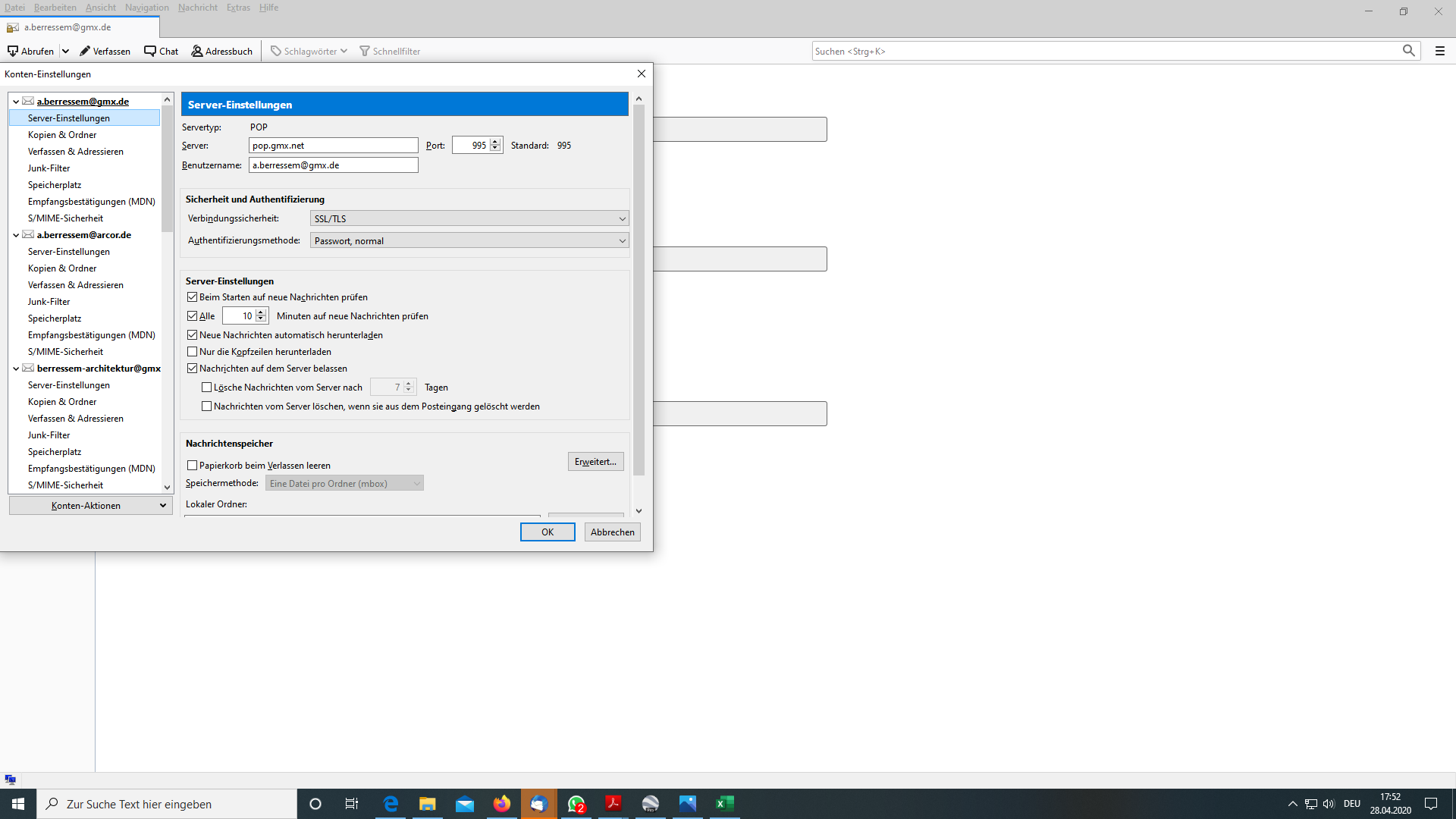
Task: Click the Abrufen download mail icon
Action: pos(13,51)
